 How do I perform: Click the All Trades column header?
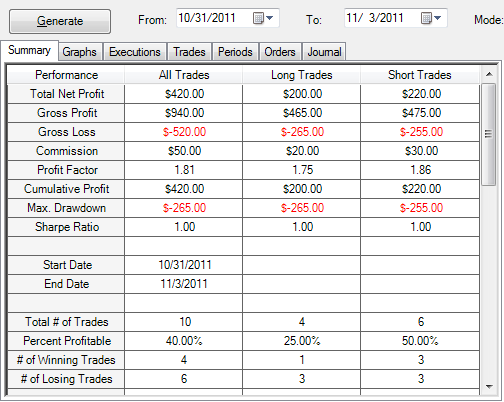pyautogui.click(x=184, y=75)
